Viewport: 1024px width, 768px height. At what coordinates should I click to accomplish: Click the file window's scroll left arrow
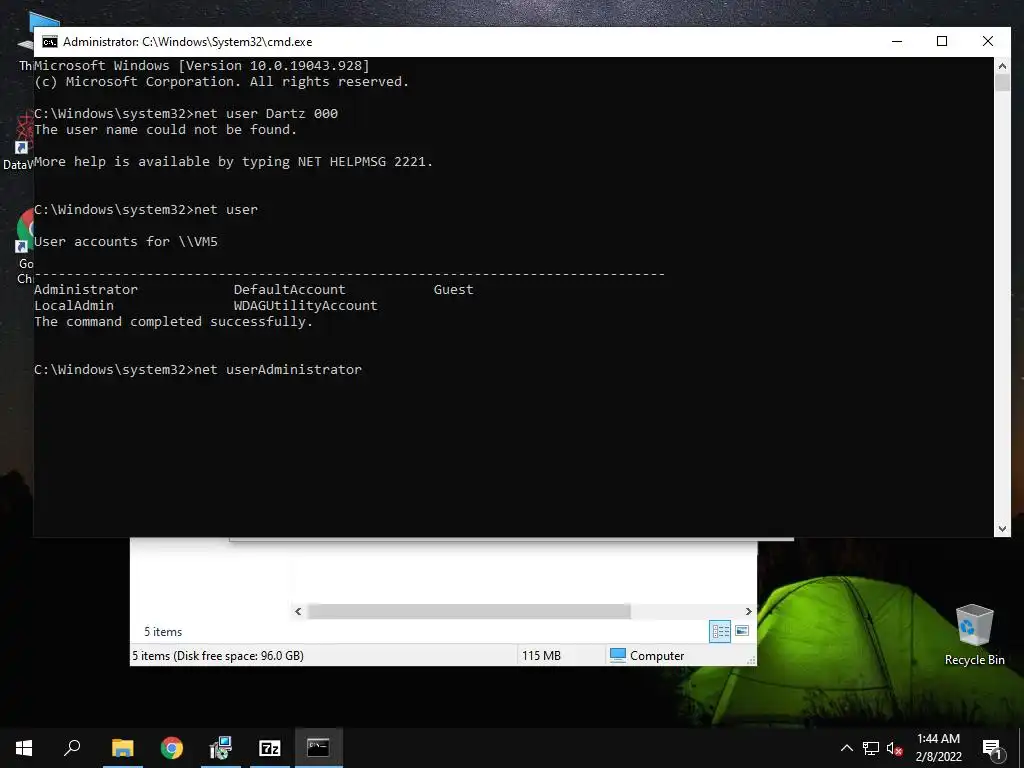coord(298,611)
